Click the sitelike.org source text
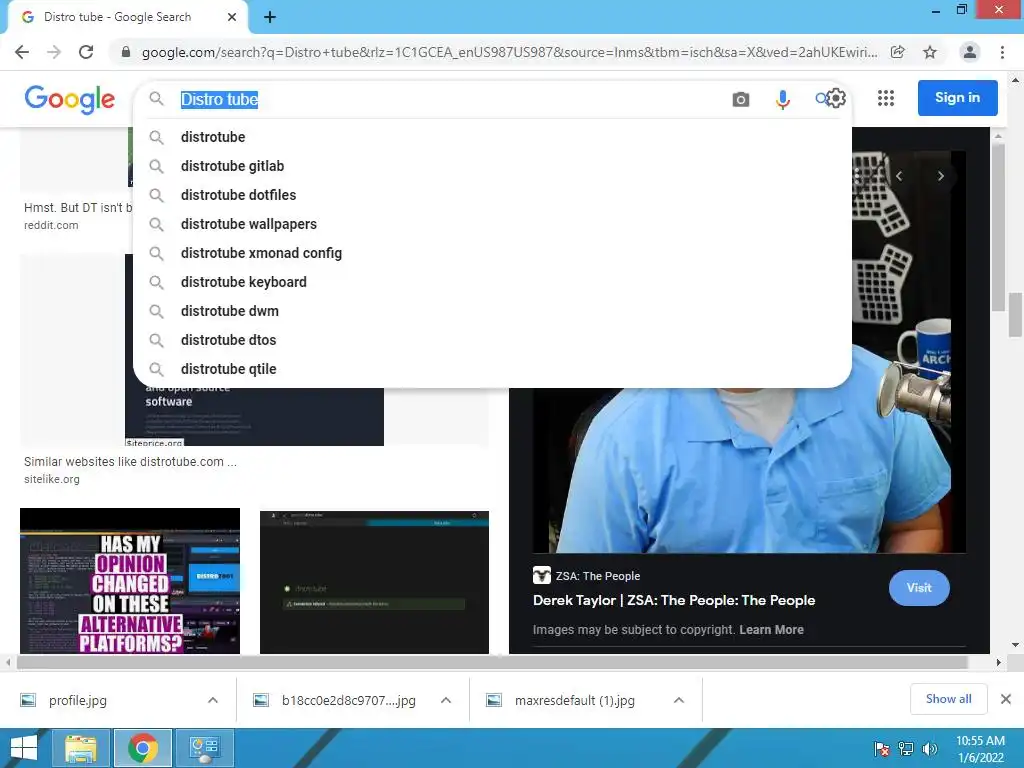This screenshot has width=1024, height=768. point(52,479)
